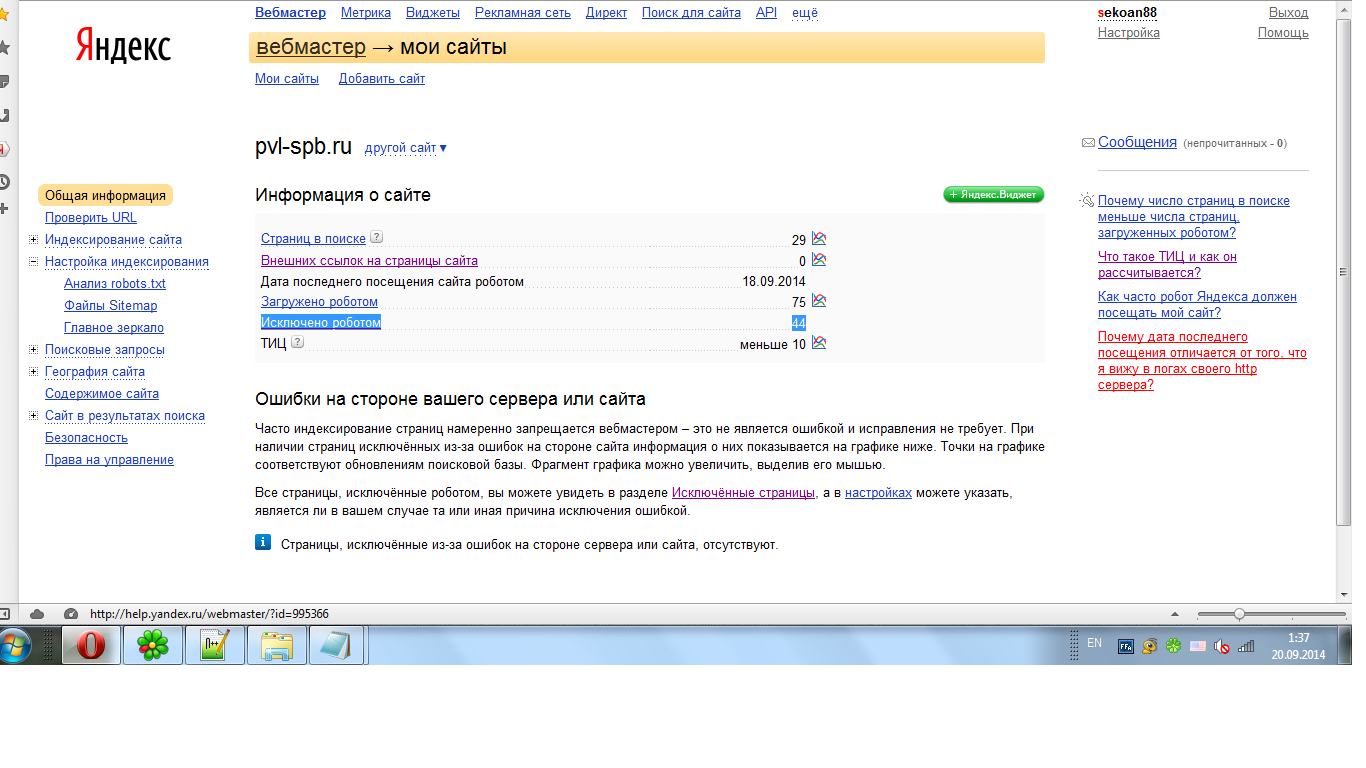Click the envelope icon beside Сообщения

[x=1088, y=143]
